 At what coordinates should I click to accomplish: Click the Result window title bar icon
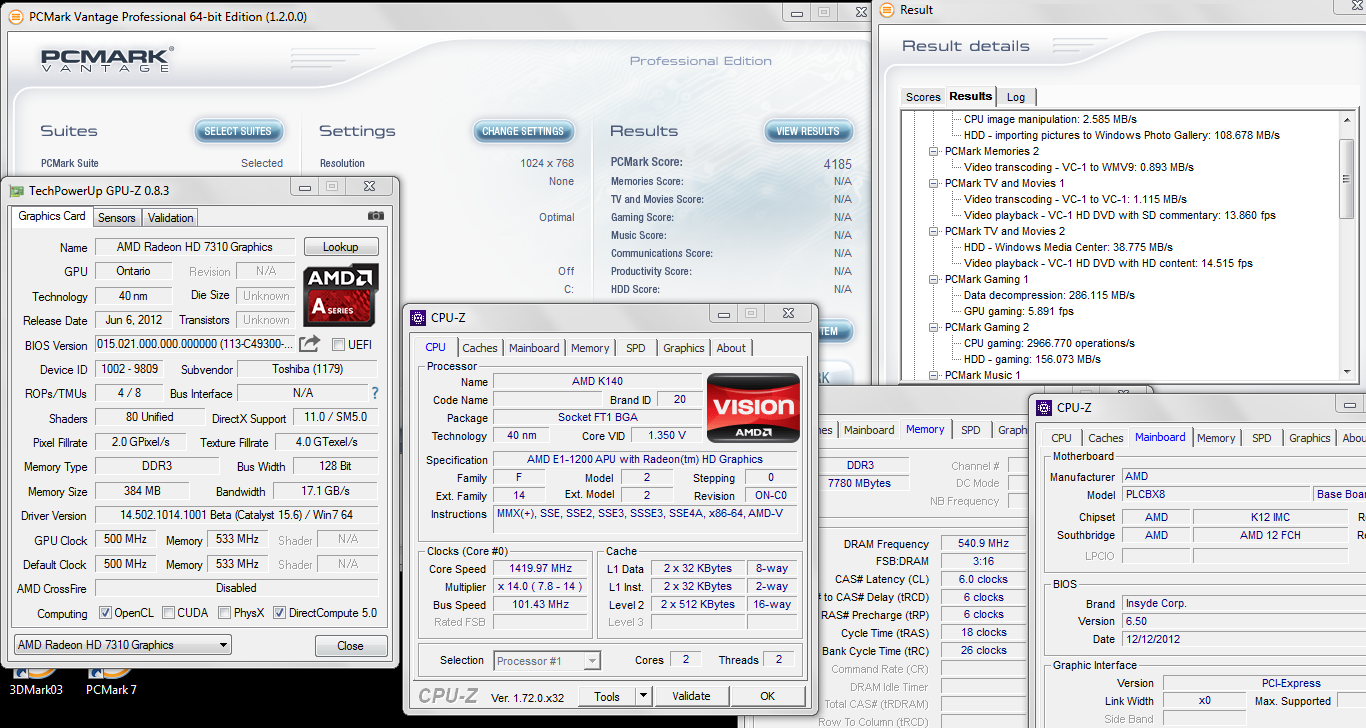click(888, 10)
